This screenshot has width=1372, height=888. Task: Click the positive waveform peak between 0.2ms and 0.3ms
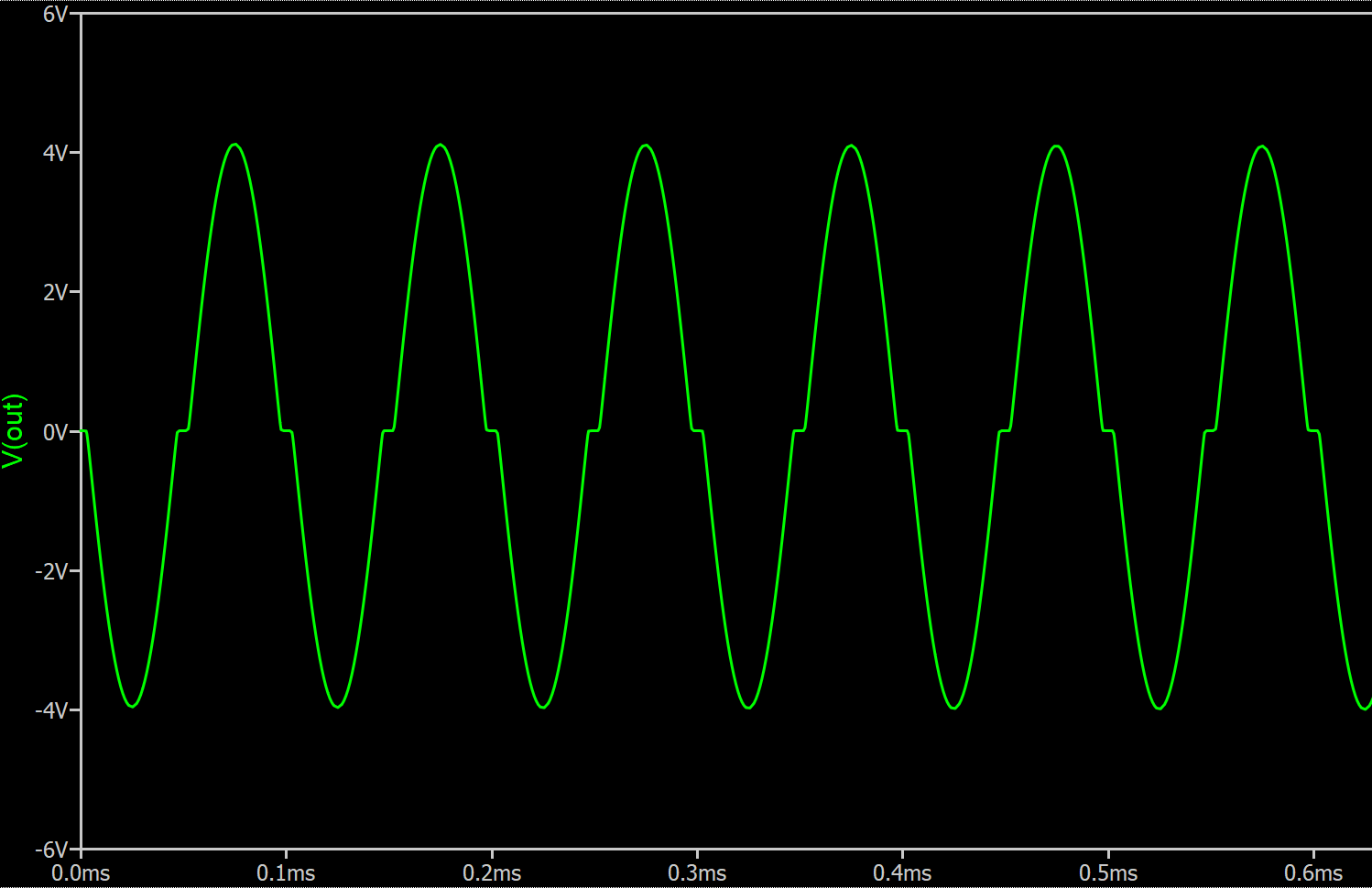[x=647, y=146]
